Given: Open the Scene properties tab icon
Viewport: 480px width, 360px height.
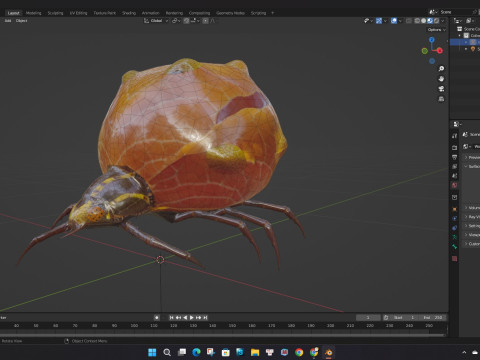Looking at the screenshot, I should tap(455, 176).
